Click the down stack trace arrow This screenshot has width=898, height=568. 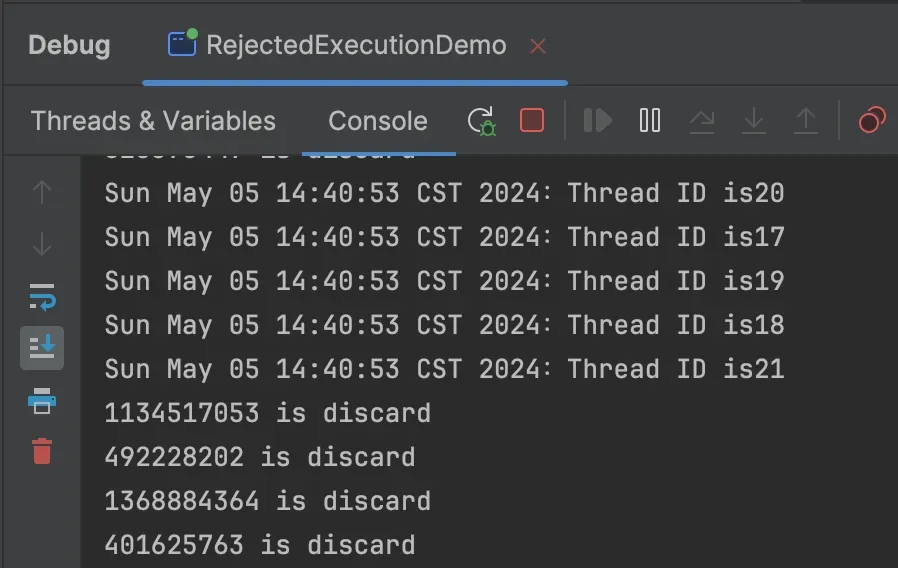42,244
